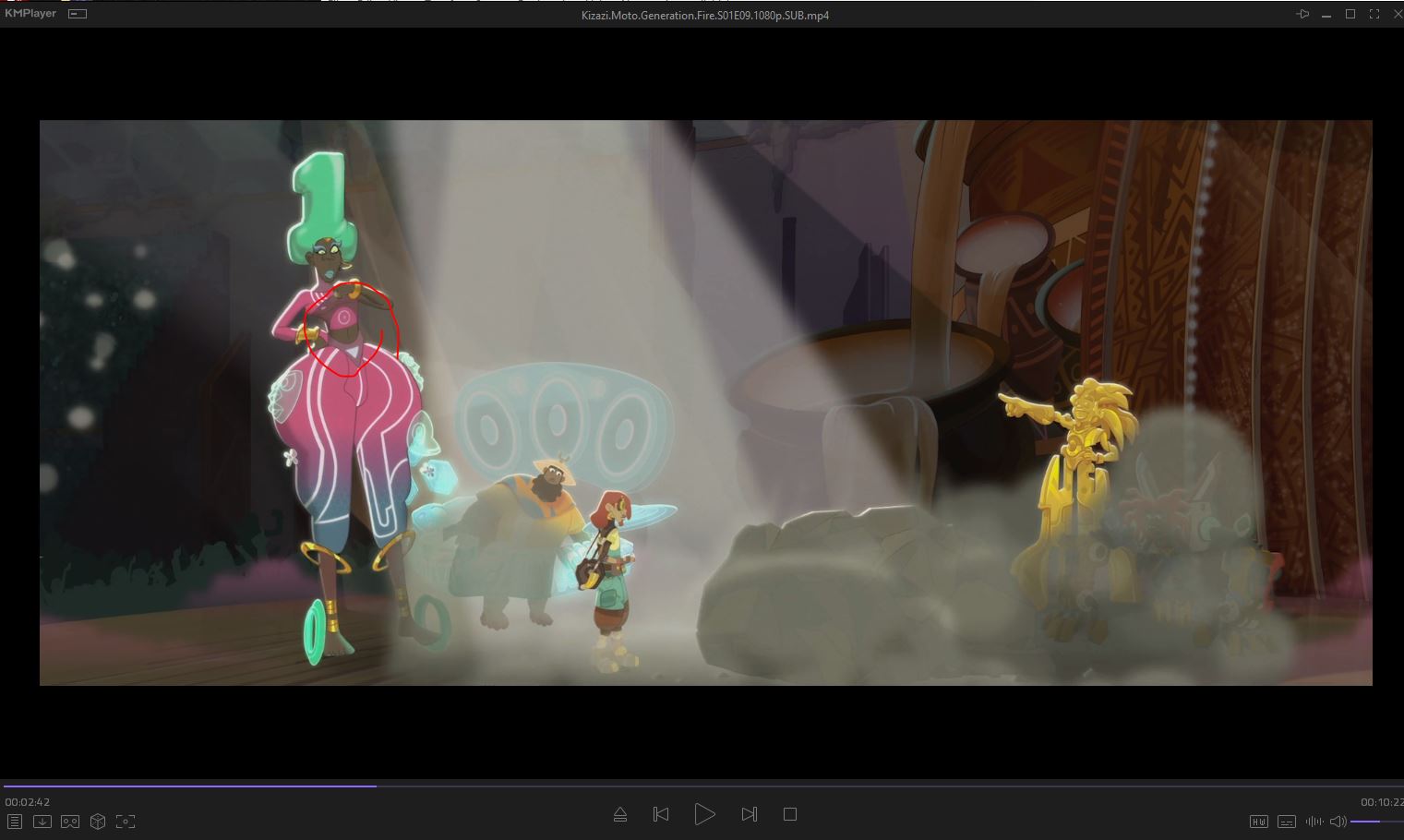
Task: Click the eject/open file icon
Action: pyautogui.click(x=620, y=814)
